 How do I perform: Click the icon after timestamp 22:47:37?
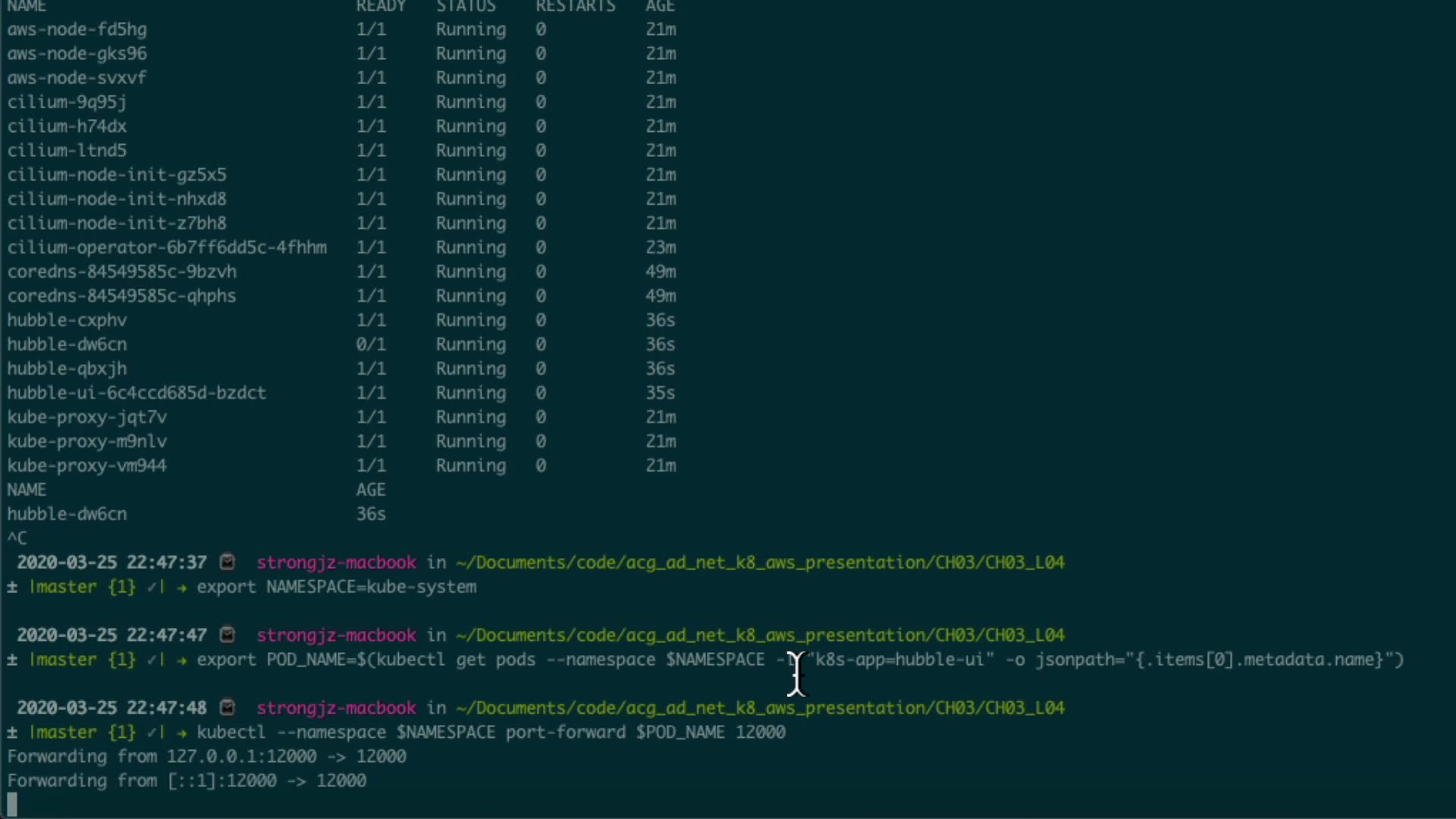click(x=227, y=562)
